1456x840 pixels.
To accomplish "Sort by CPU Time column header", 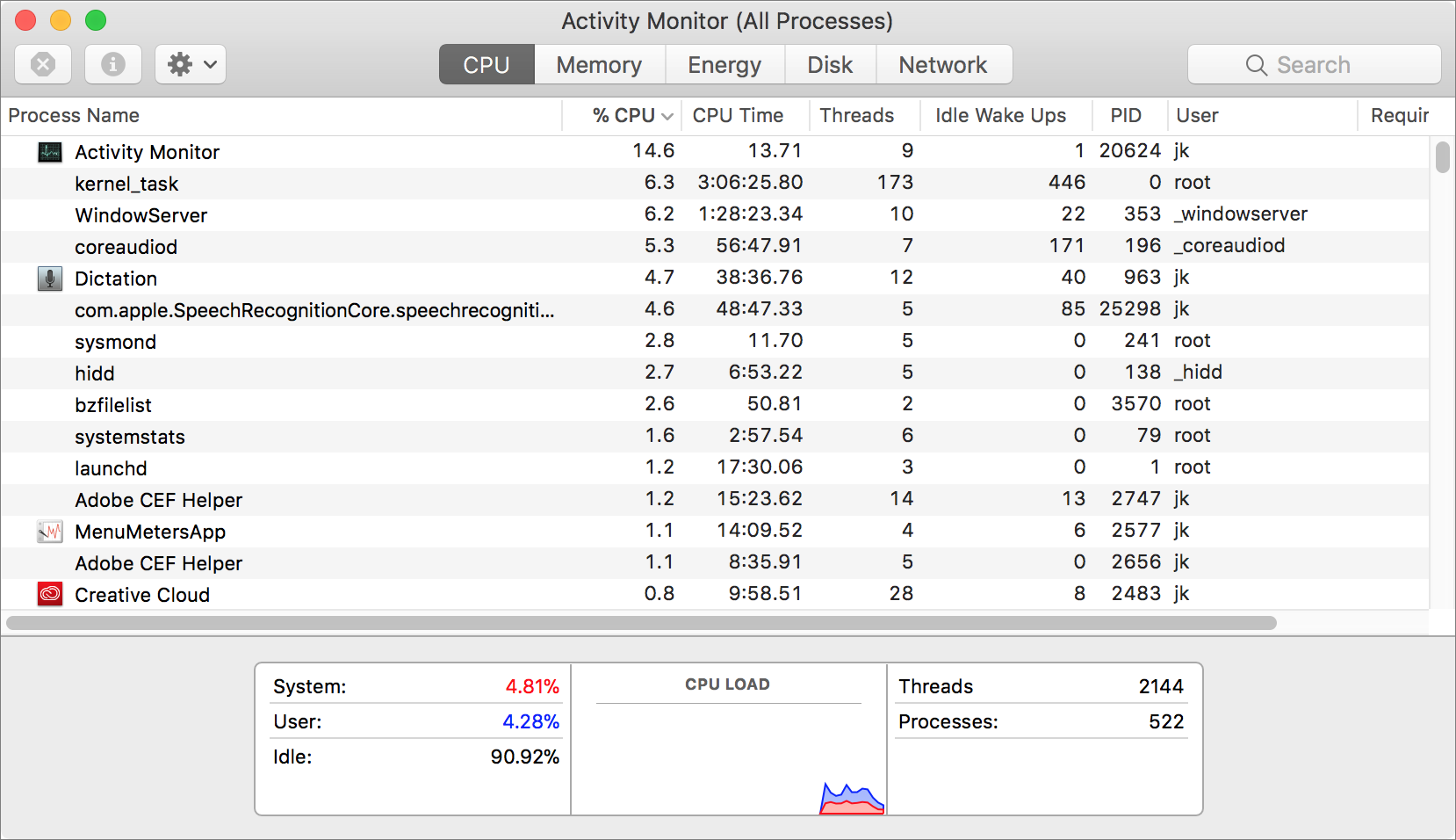I will pyautogui.click(x=745, y=116).
